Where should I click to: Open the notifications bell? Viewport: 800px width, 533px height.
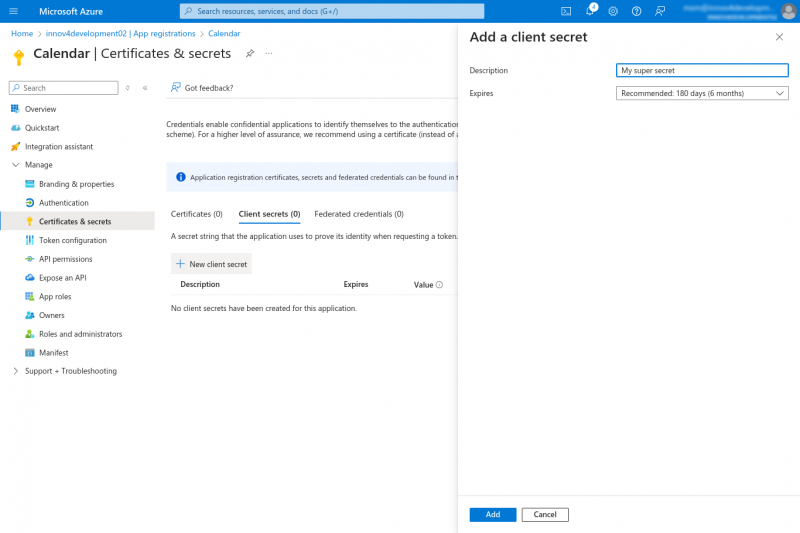coord(590,11)
